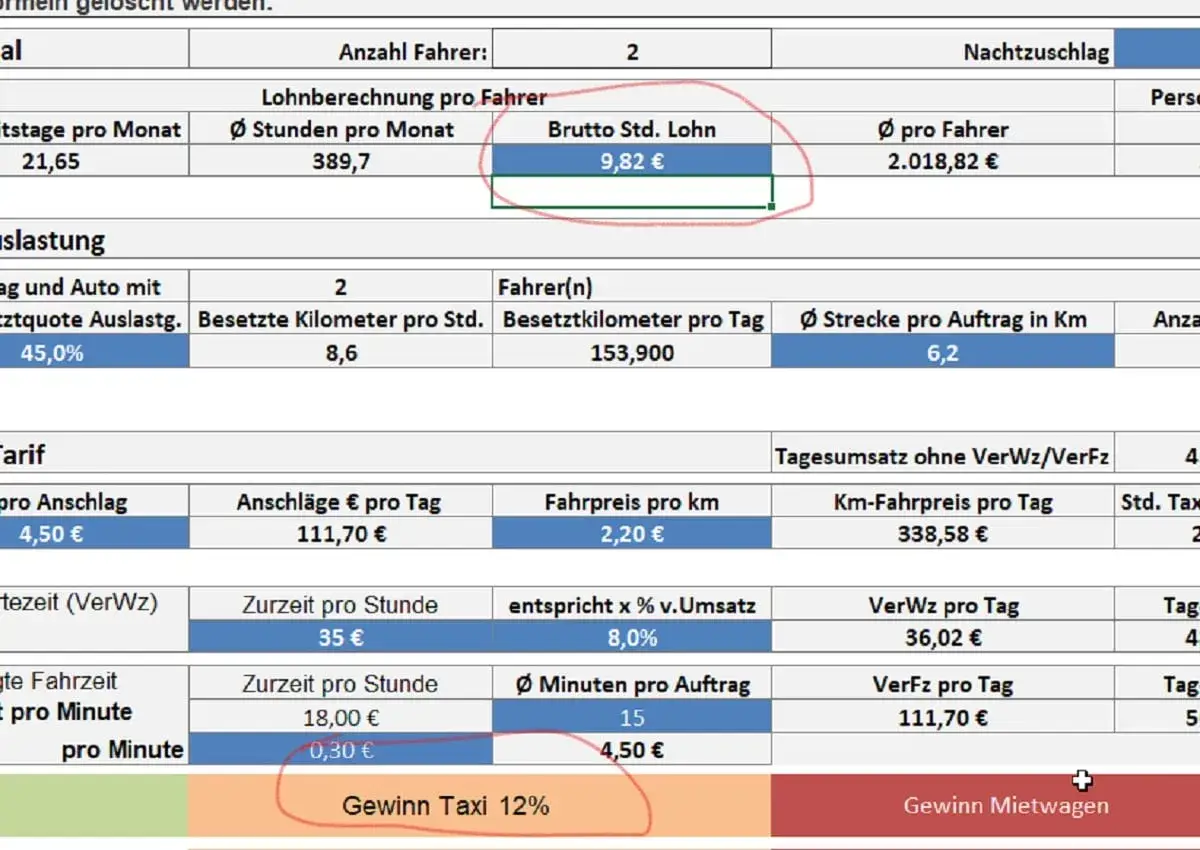Click the 4,50 € value under 15 minutes

[x=632, y=749]
